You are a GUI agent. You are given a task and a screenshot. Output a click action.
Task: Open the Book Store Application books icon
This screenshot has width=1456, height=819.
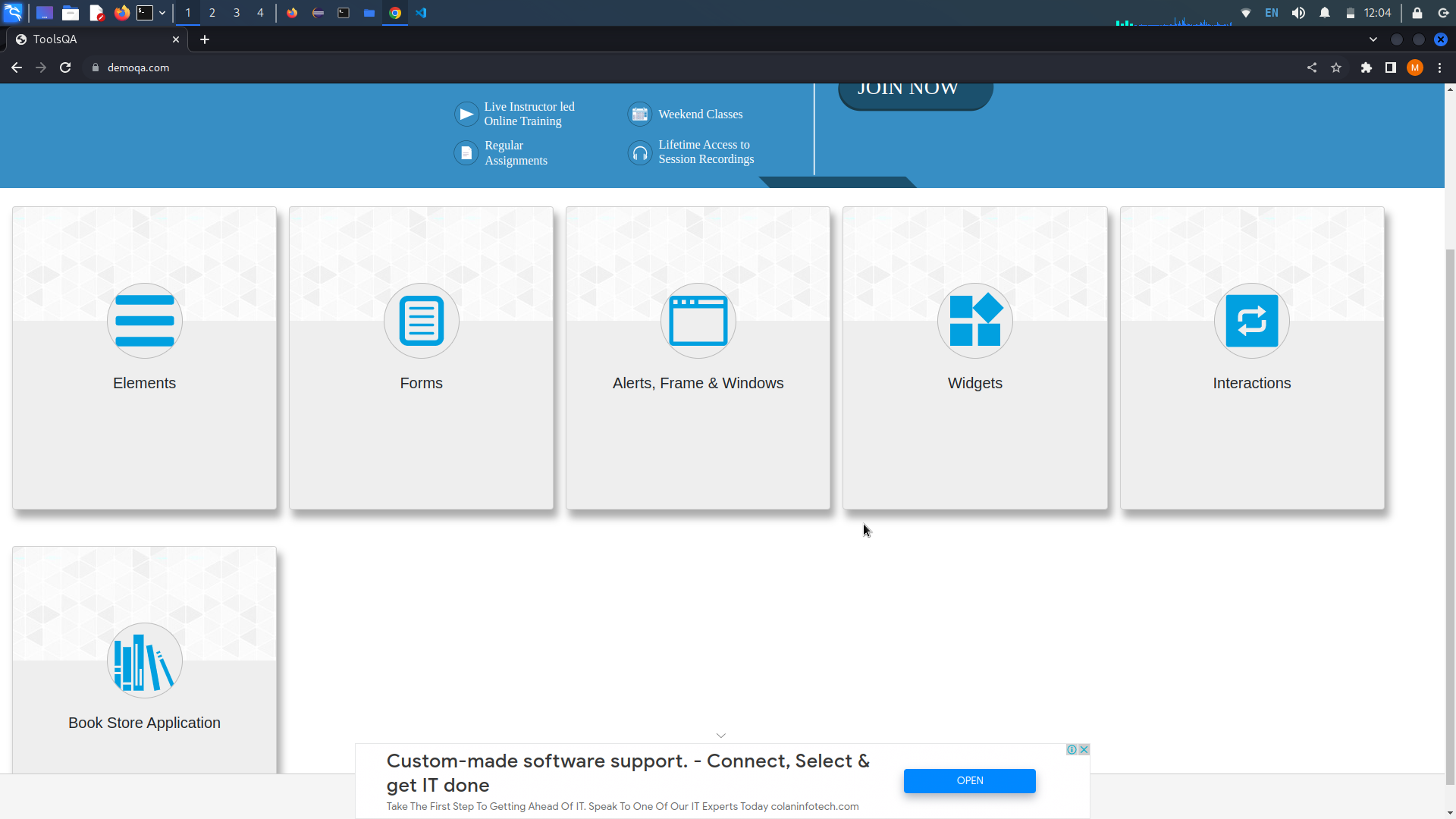[x=144, y=661]
